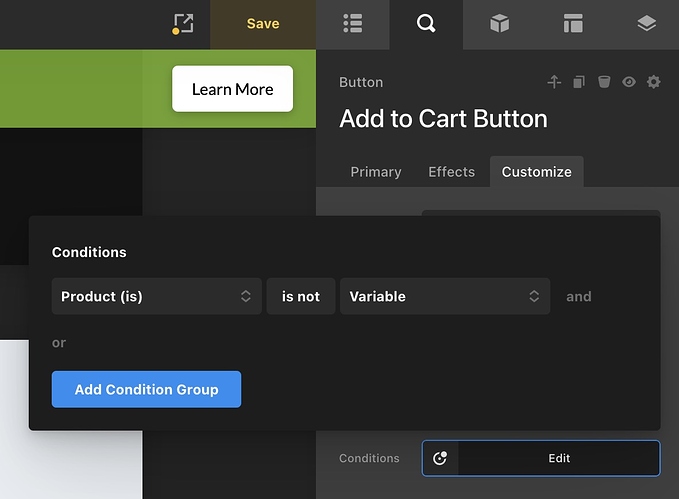Switch to the Effects tab
The image size is (679, 499).
[451, 172]
